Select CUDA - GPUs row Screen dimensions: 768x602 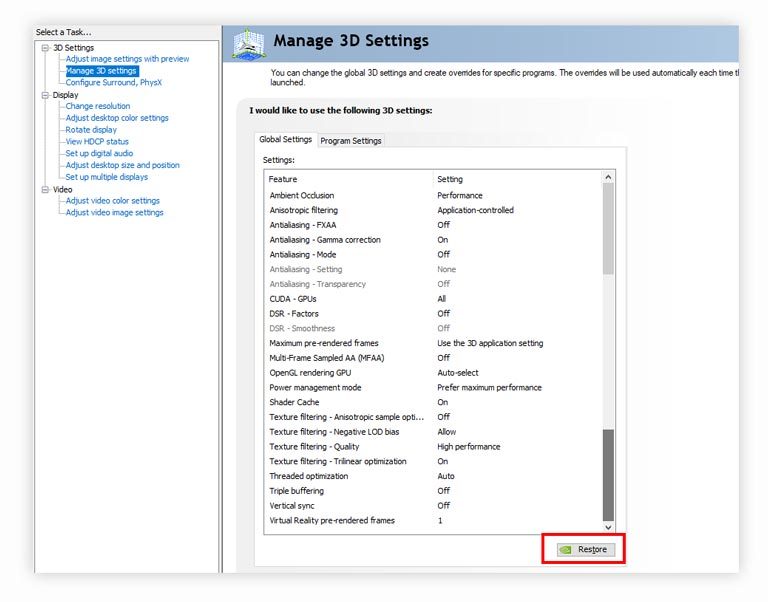(x=433, y=299)
